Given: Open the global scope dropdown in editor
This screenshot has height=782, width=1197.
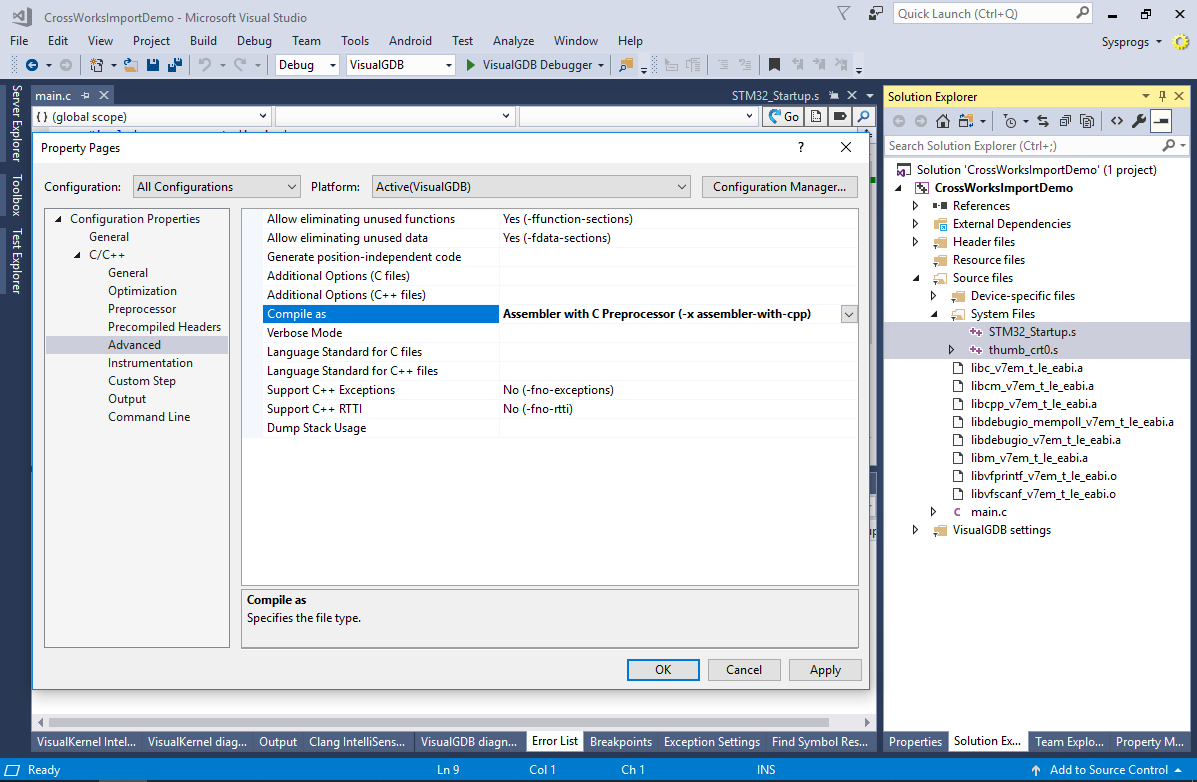Looking at the screenshot, I should coord(151,116).
